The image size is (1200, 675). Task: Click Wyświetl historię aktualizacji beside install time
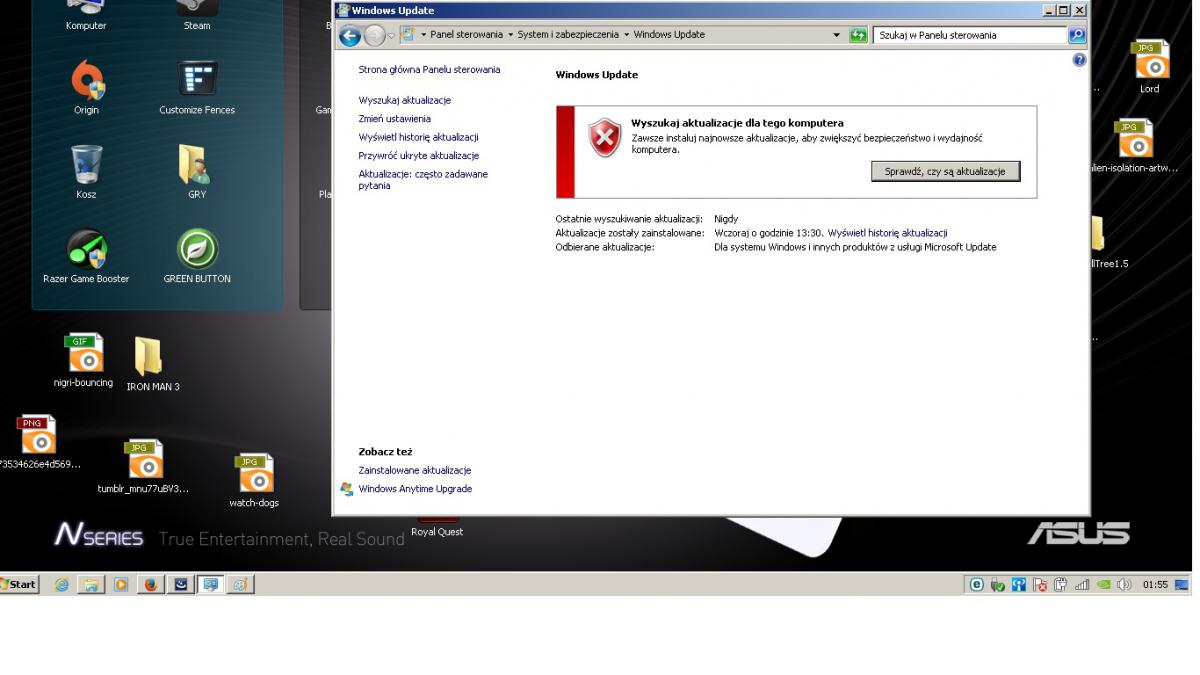pos(888,233)
